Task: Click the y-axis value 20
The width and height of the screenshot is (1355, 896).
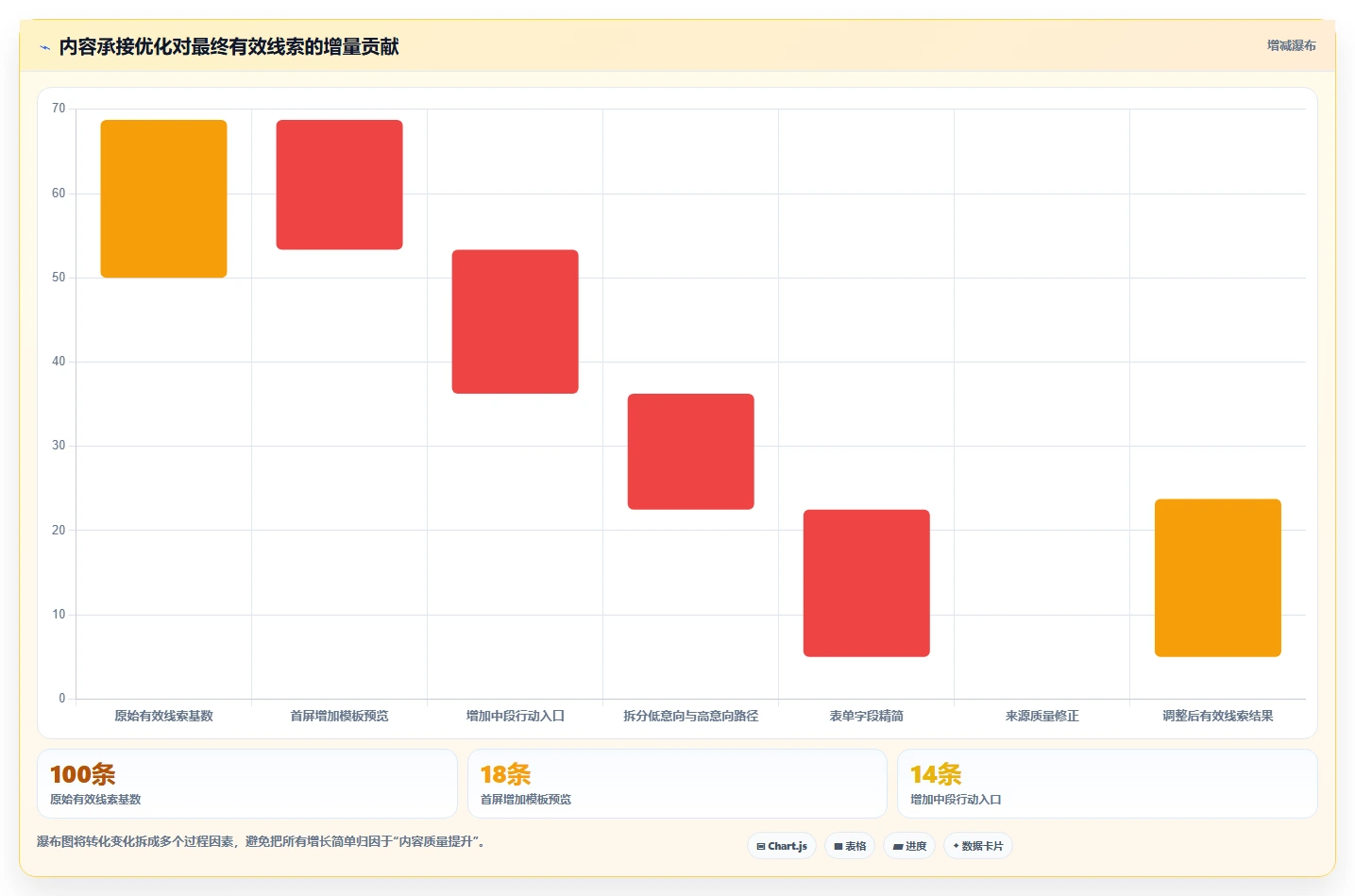Action: point(59,531)
